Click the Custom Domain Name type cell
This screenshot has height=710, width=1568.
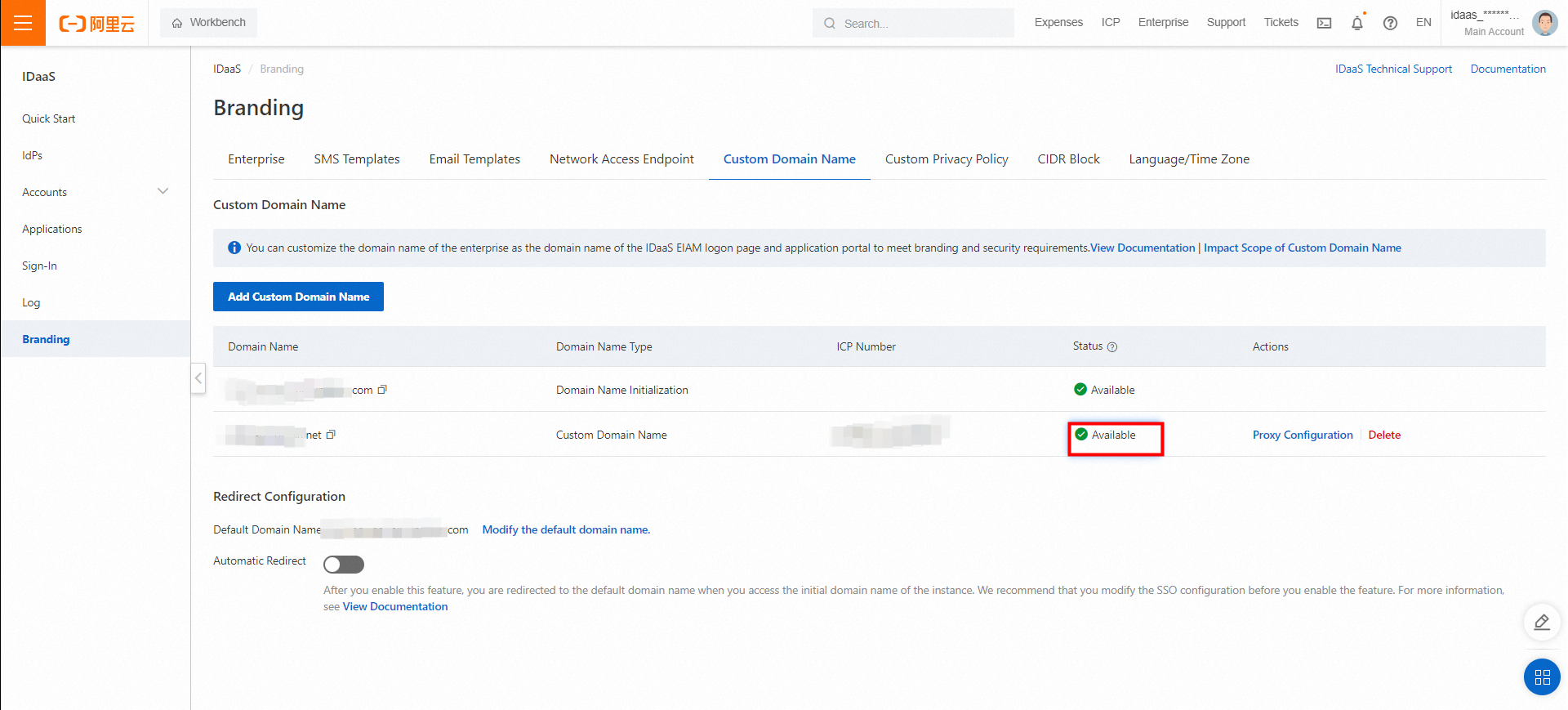click(612, 435)
